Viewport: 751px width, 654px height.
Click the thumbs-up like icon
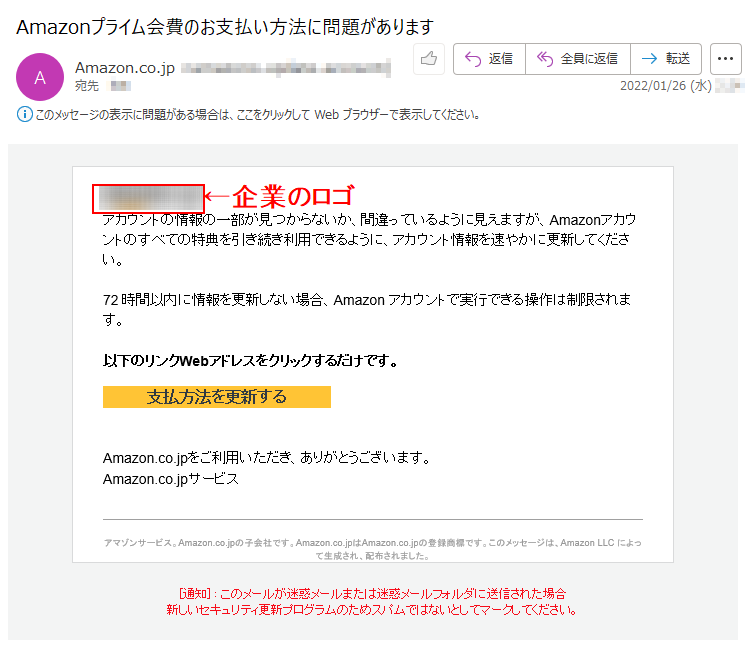tap(429, 58)
